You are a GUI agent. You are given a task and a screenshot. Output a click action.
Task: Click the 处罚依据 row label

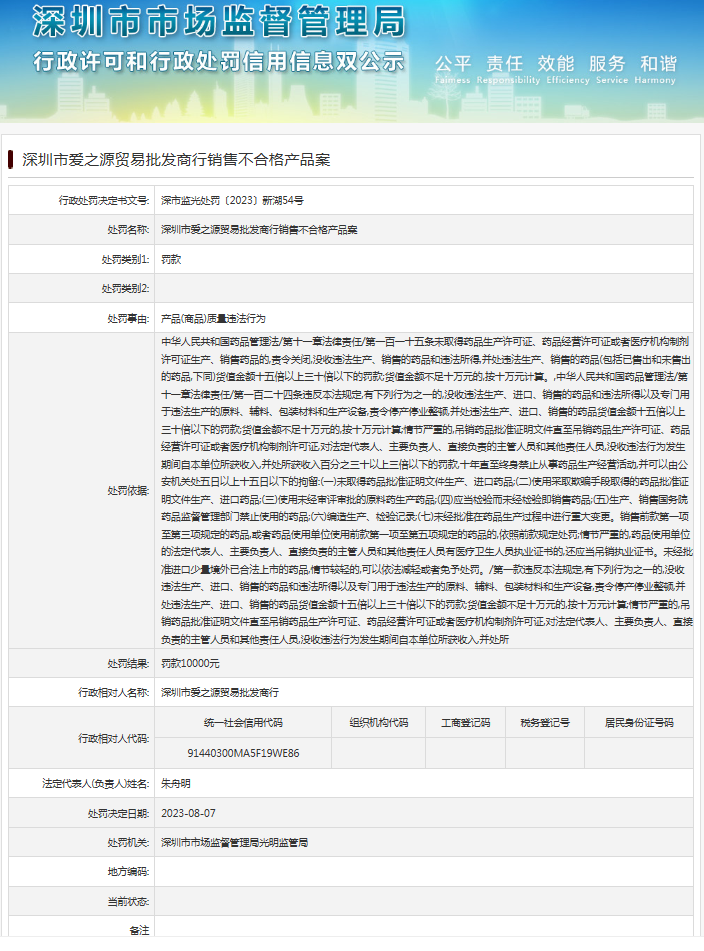[x=127, y=491]
